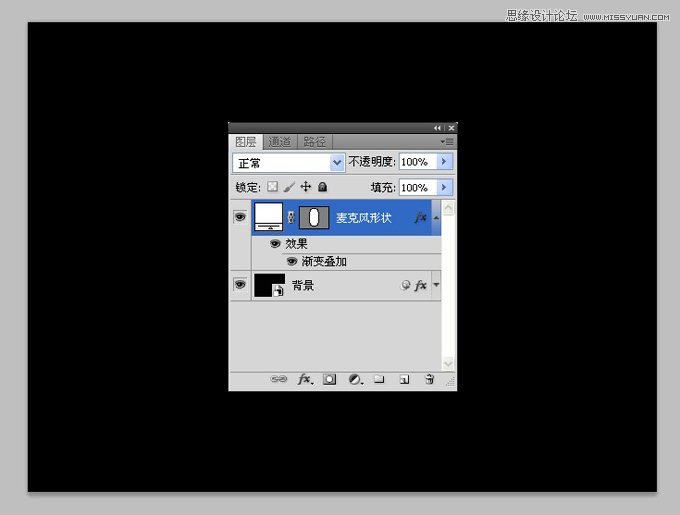
Task: Toggle lock all padlock icon
Action: click(322, 186)
